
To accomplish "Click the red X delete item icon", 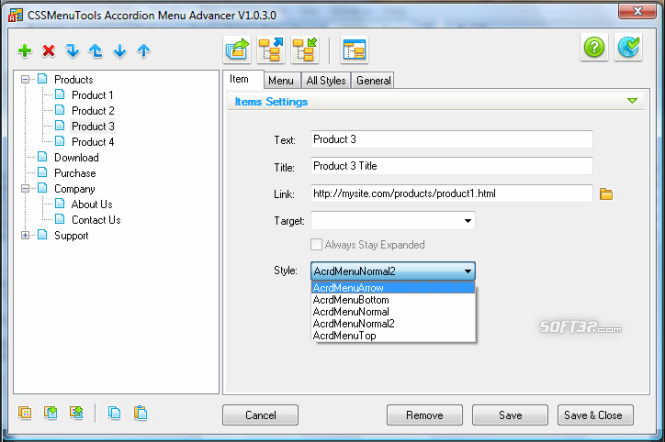I will [49, 51].
